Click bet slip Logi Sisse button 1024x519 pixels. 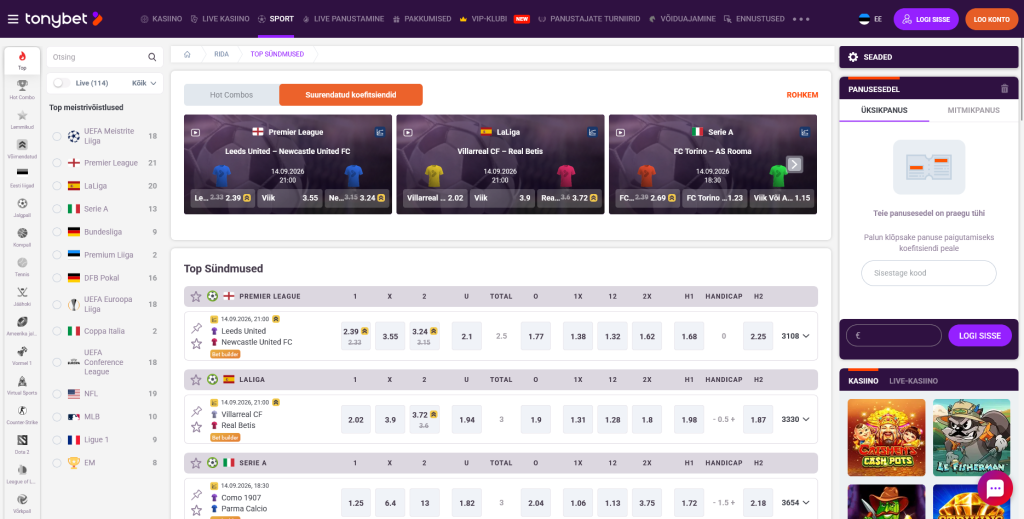click(980, 336)
